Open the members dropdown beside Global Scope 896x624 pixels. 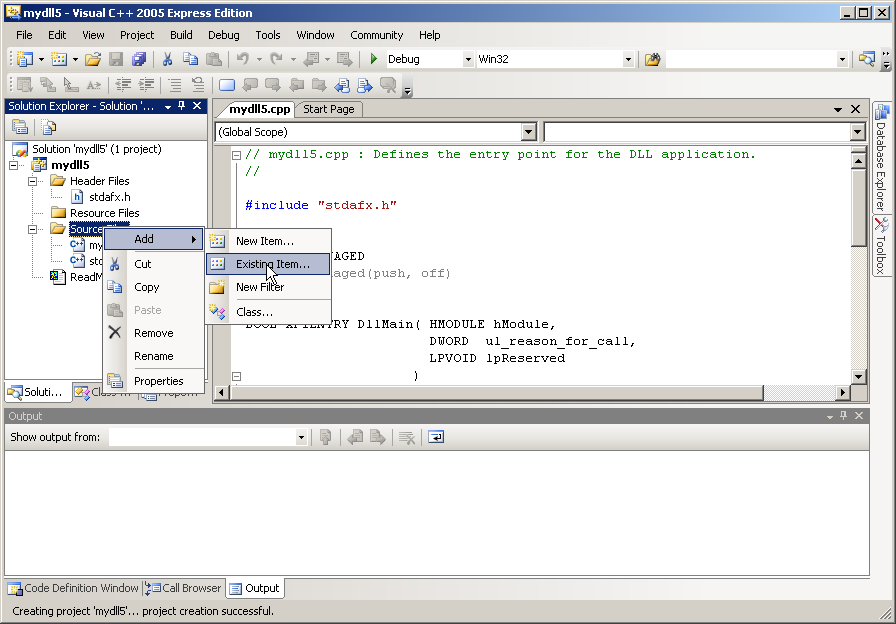(x=857, y=132)
